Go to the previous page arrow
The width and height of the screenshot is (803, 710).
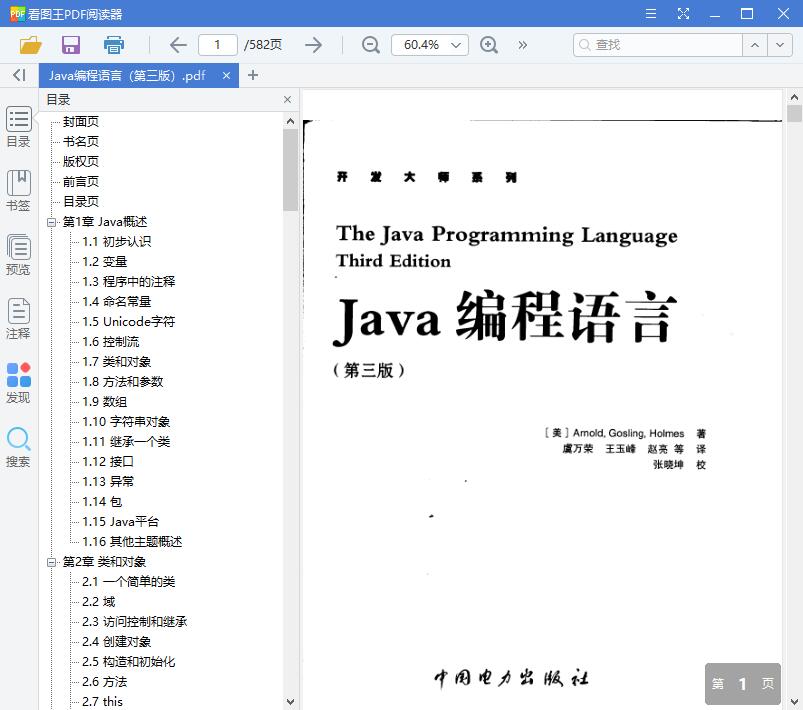[178, 45]
